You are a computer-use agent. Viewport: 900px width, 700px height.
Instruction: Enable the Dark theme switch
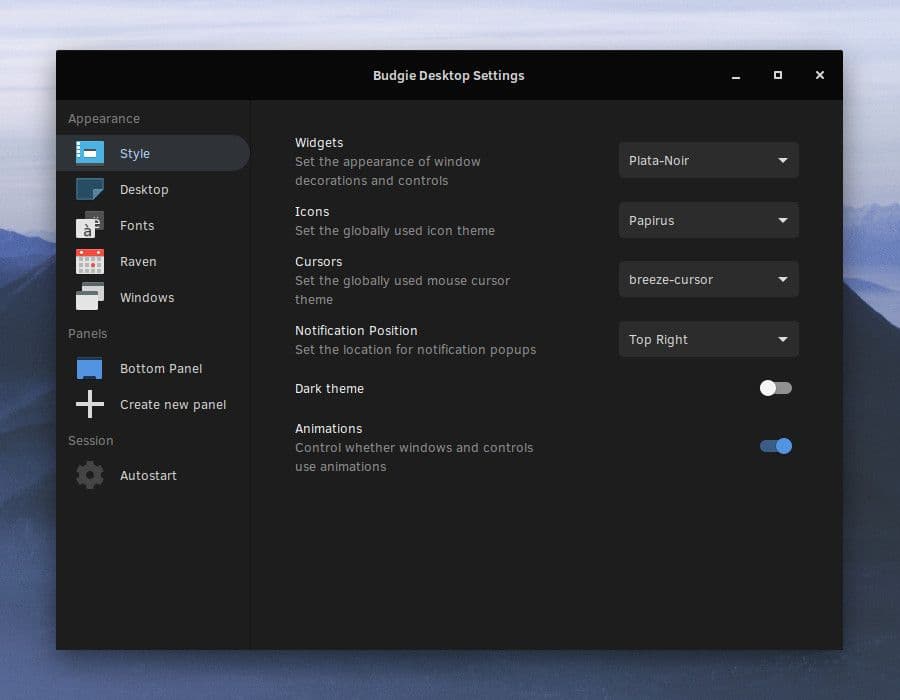(775, 388)
